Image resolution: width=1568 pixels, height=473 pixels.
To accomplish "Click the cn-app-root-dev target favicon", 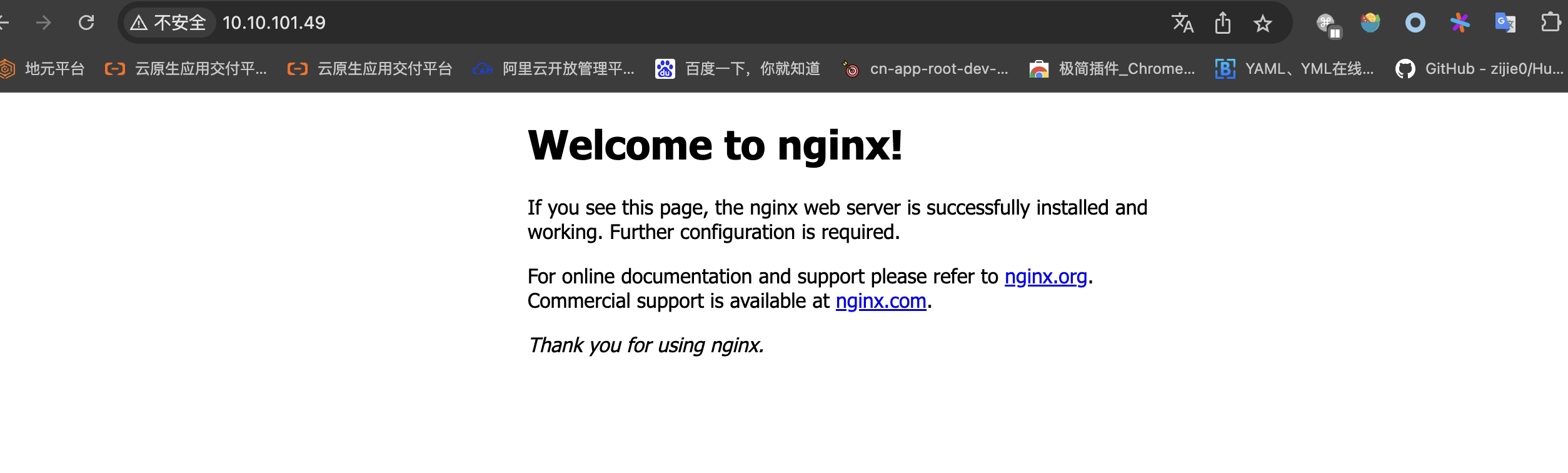I will tap(850, 69).
